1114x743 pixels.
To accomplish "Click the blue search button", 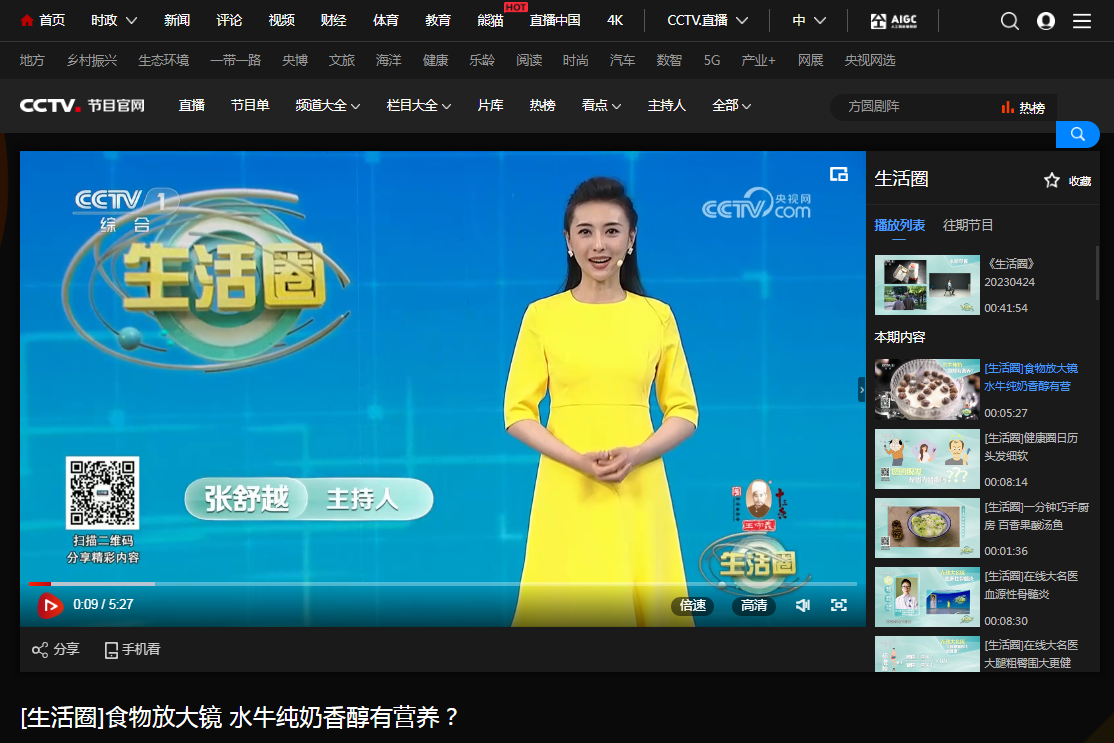I will point(1077,134).
